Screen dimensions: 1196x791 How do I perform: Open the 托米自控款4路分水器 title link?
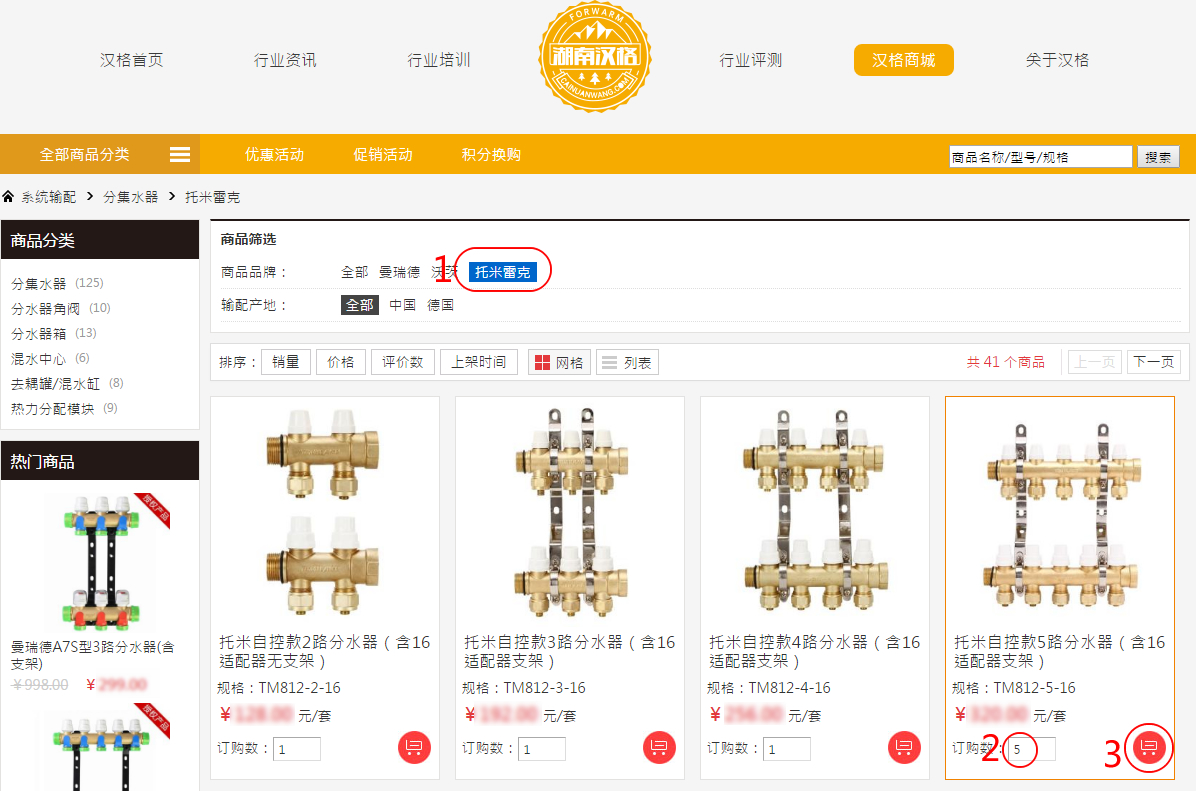click(815, 651)
